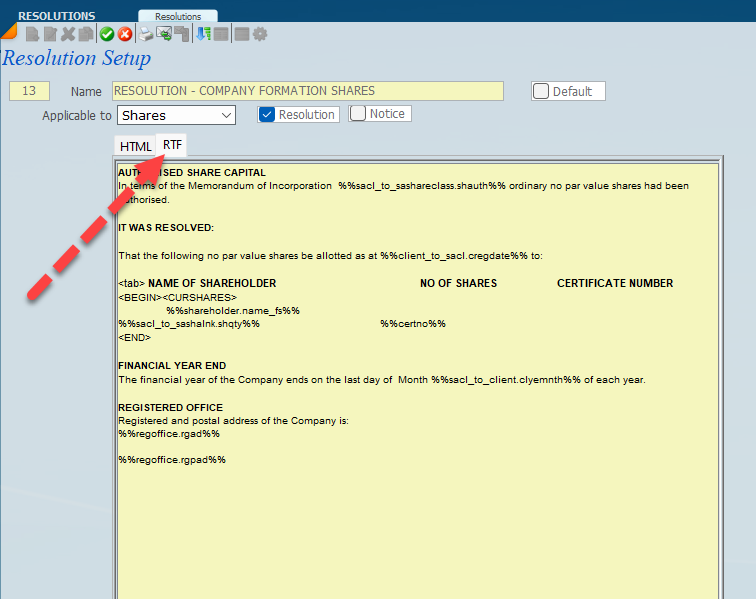Select the RTF tab
The width and height of the screenshot is (756, 599).
click(x=173, y=145)
